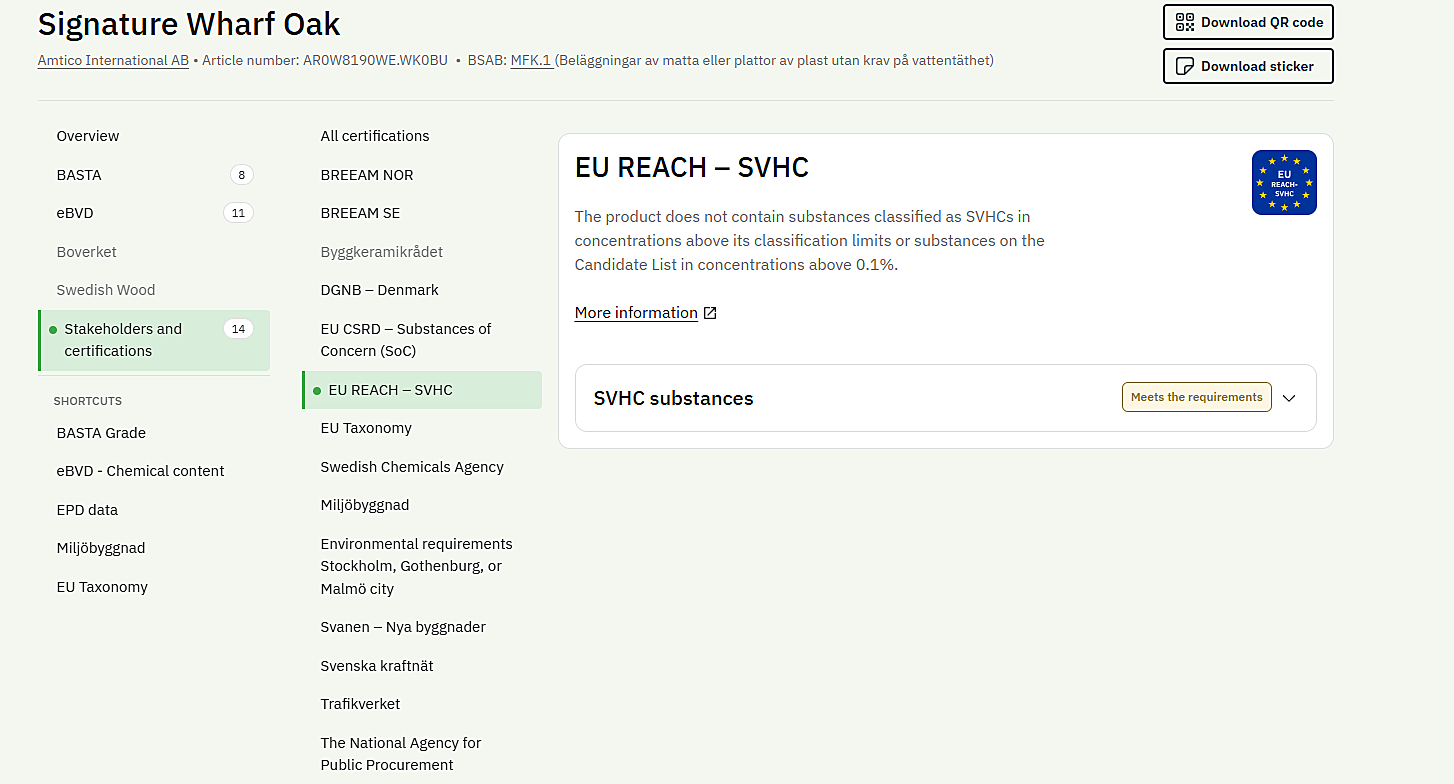Open the Svanen – Nya byggnader certification
Screen dimensions: 1454x784
[x=403, y=627]
